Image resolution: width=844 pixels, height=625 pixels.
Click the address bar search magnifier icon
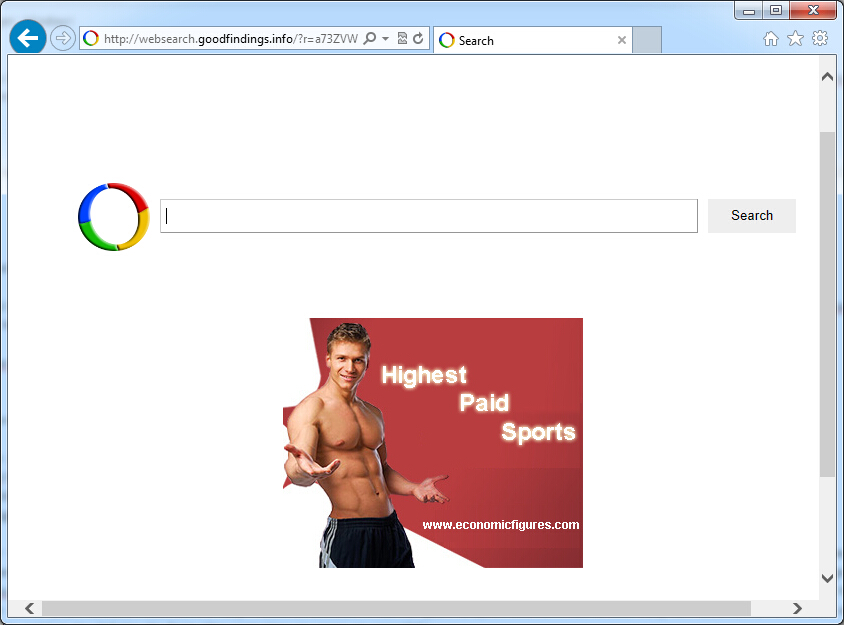(x=370, y=39)
